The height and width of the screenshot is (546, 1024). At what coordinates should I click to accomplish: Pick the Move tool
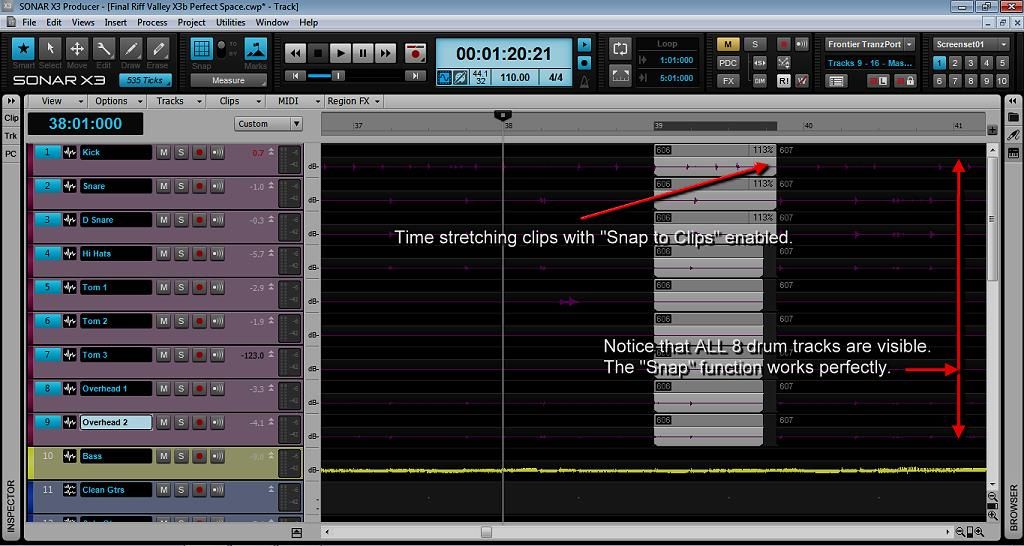pyautogui.click(x=77, y=49)
